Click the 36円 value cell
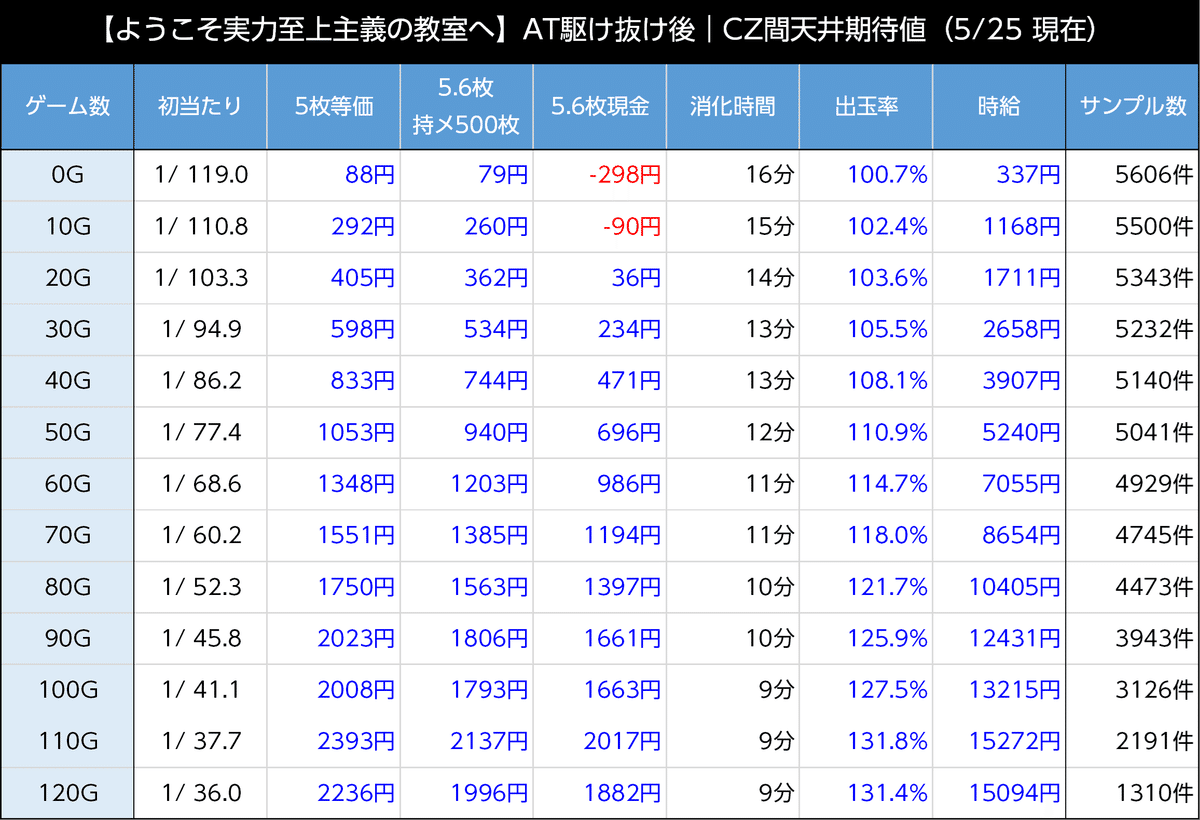1200x820 pixels. click(599, 278)
